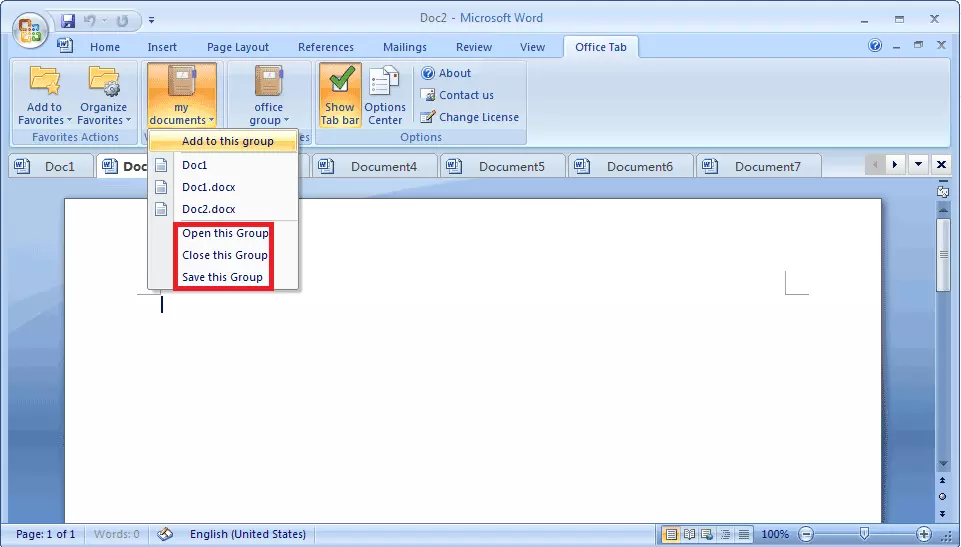Viewport: 961px width, 547px height.
Task: Select the Office Tab ribbon tab
Action: point(601,47)
